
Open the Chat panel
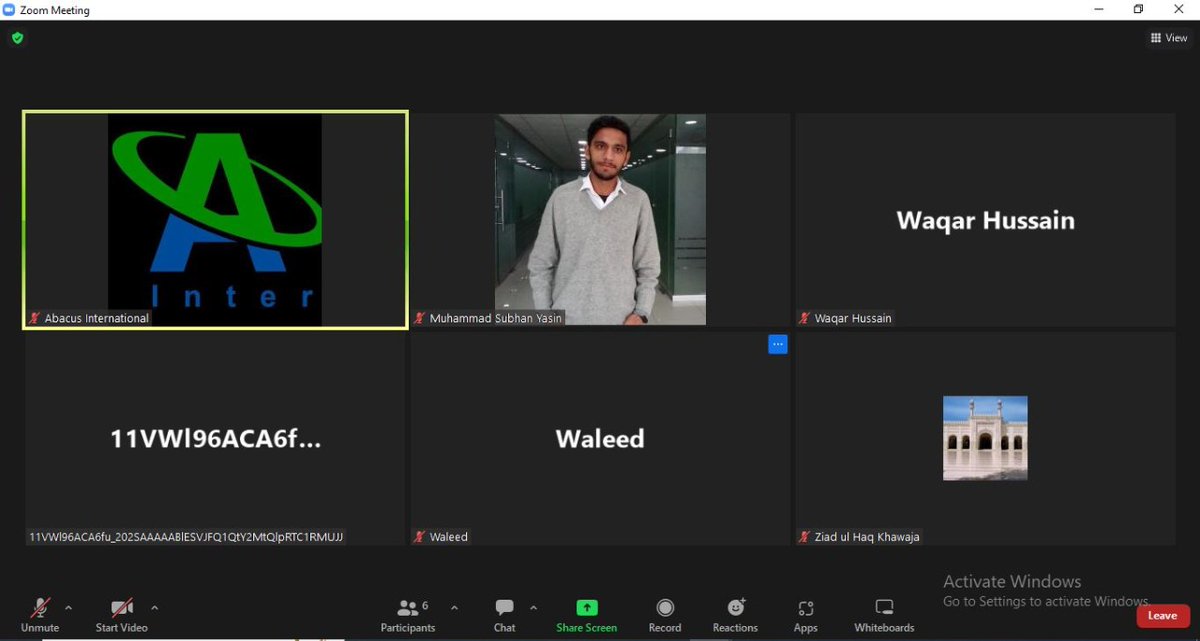[504, 615]
